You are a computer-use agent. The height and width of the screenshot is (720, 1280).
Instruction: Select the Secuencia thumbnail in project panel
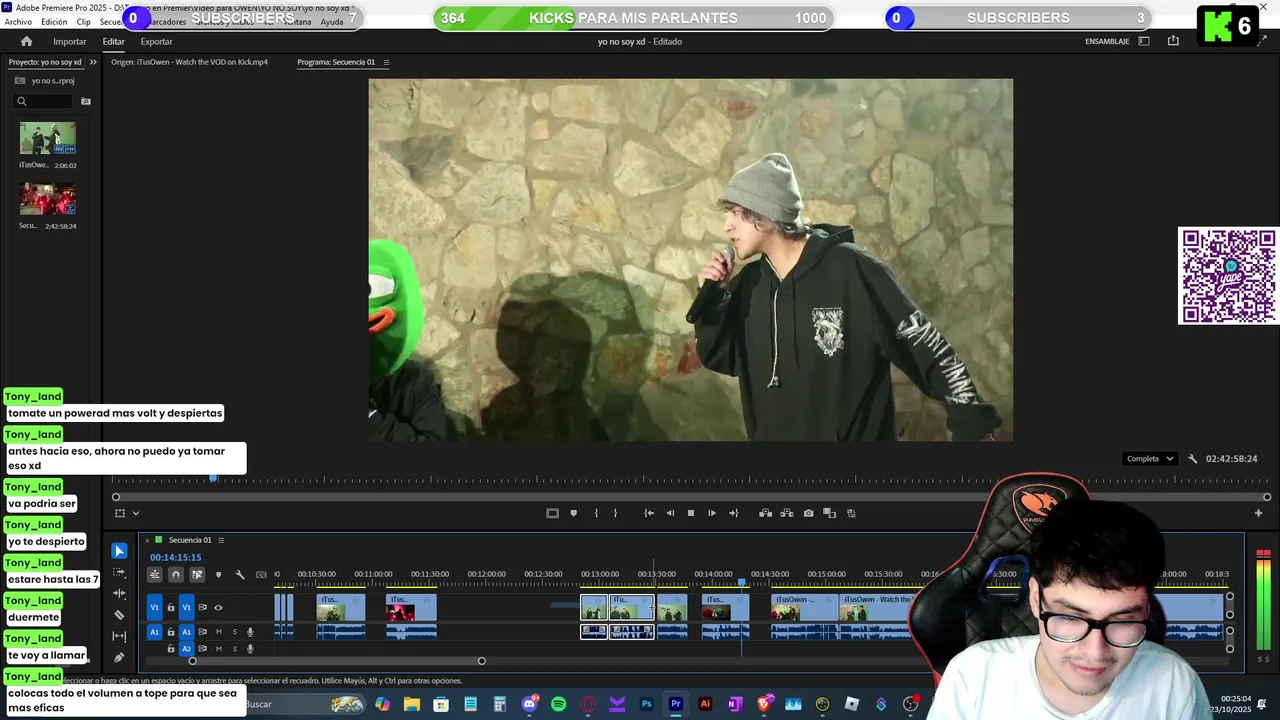[47, 199]
